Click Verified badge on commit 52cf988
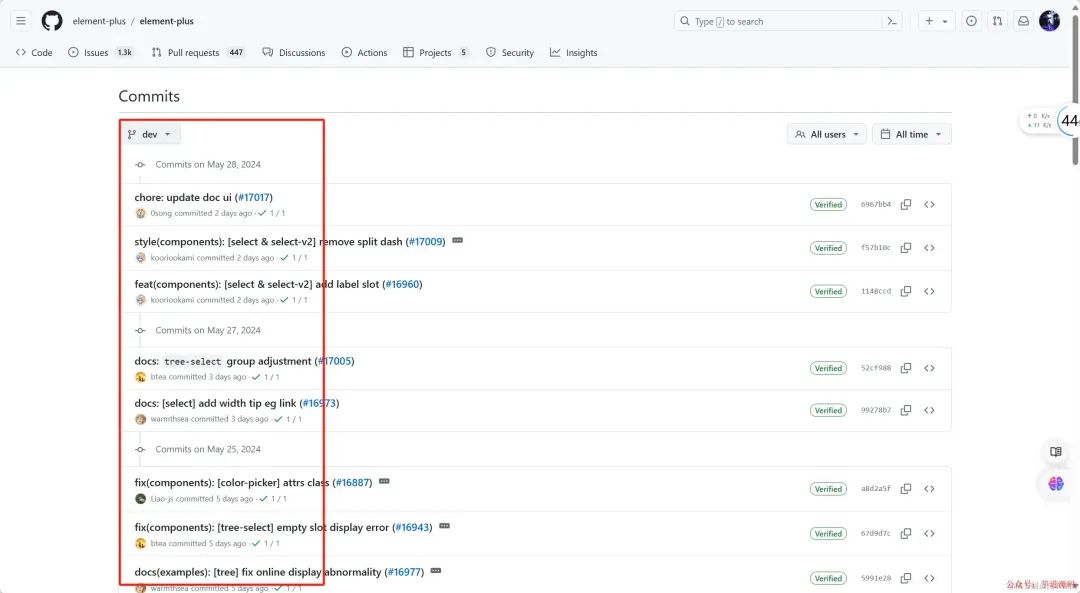 click(828, 368)
